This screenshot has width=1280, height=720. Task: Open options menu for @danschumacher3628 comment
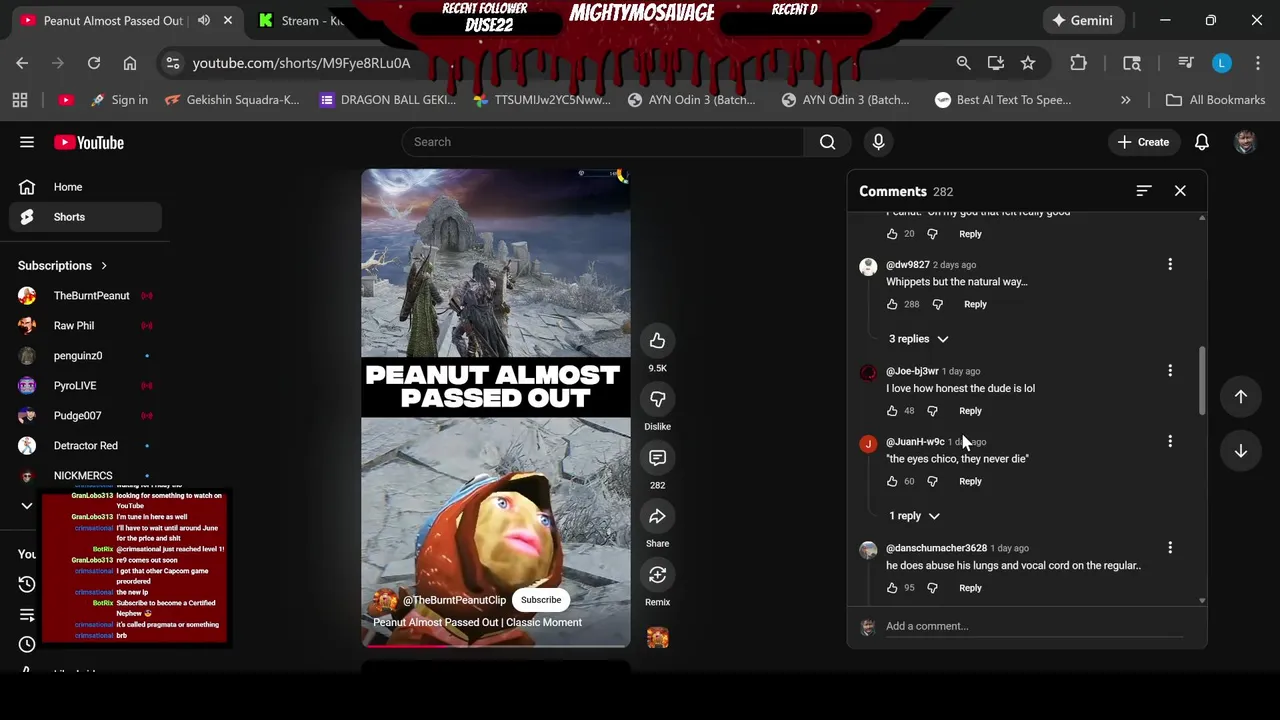pos(1170,548)
